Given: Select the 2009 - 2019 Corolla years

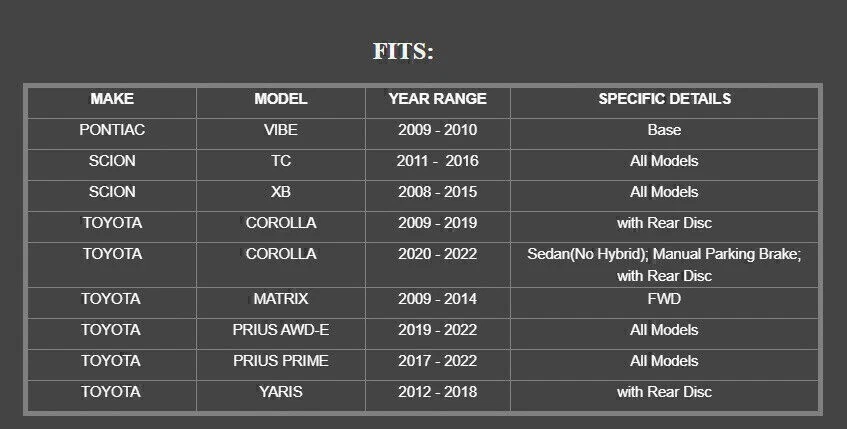Looking at the screenshot, I should (438, 223).
